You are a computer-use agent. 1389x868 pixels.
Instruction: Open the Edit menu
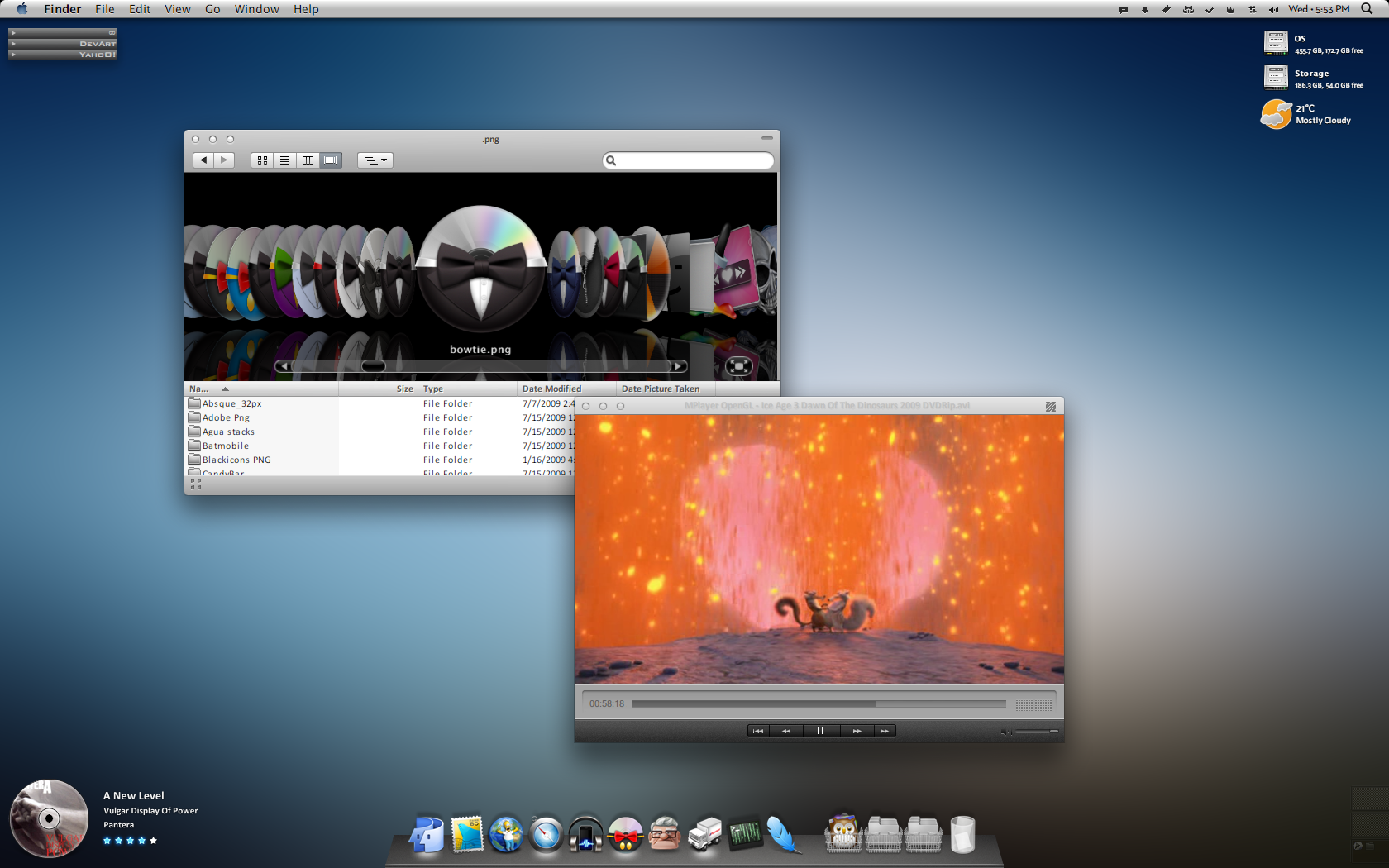[140, 9]
